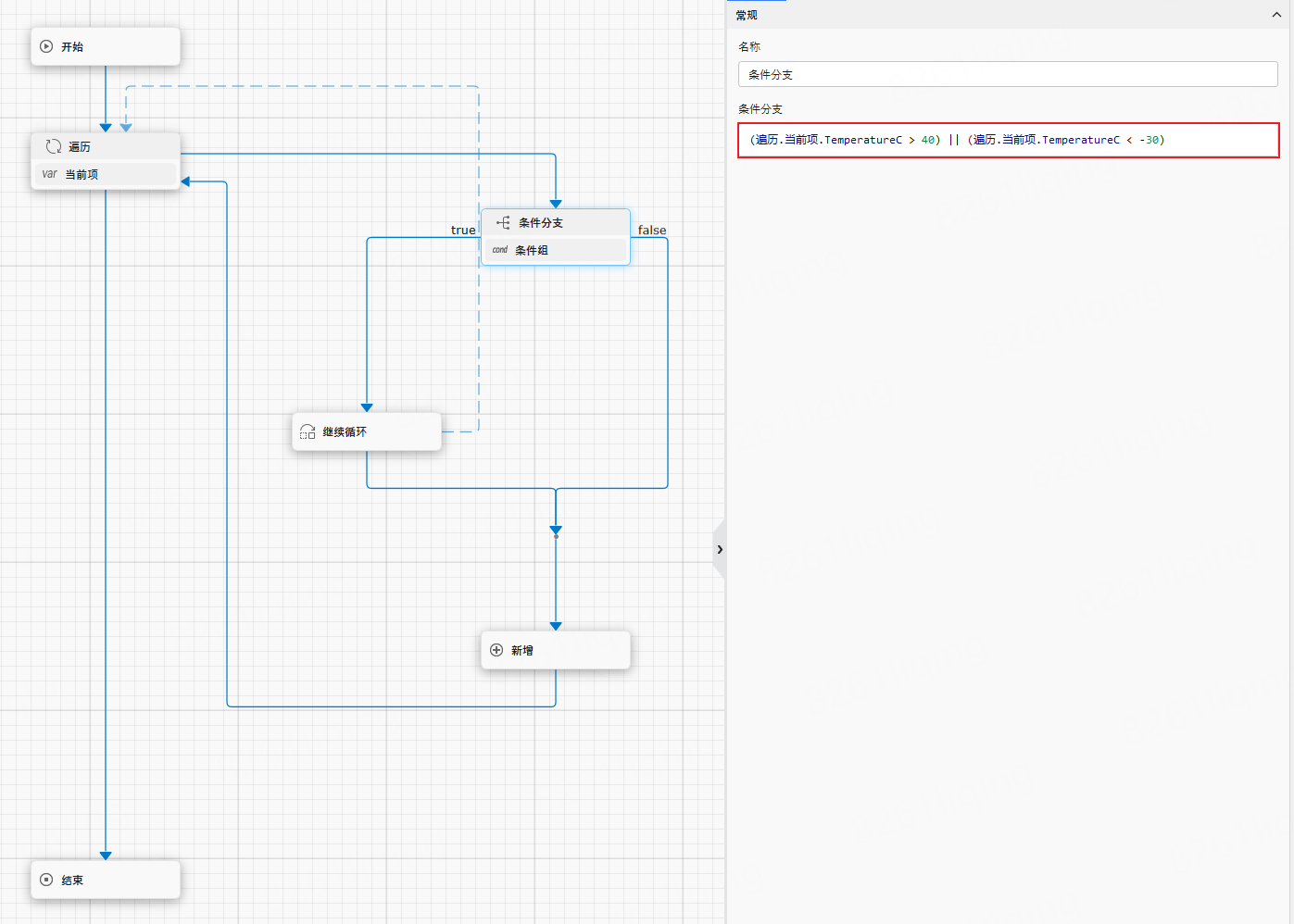This screenshot has height=924, width=1294.
Task: Click the cond icon beside 条件组
Action: (x=500, y=250)
